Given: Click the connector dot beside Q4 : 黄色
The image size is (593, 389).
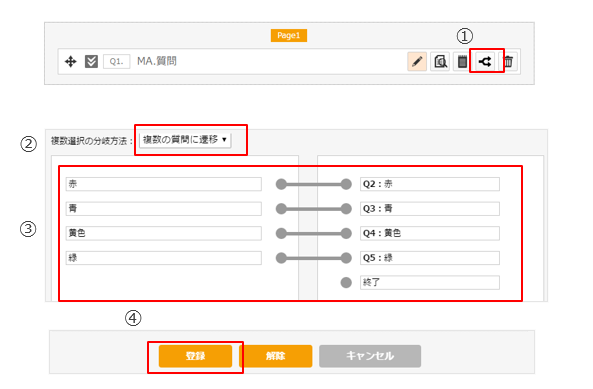Looking at the screenshot, I should [x=346, y=233].
